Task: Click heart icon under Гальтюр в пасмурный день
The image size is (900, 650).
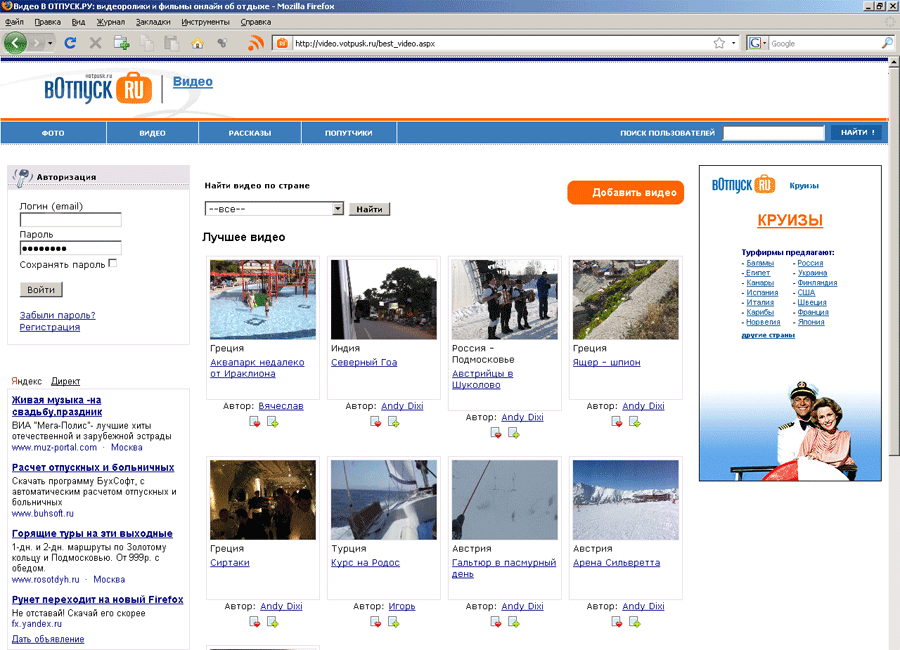Action: [x=496, y=622]
